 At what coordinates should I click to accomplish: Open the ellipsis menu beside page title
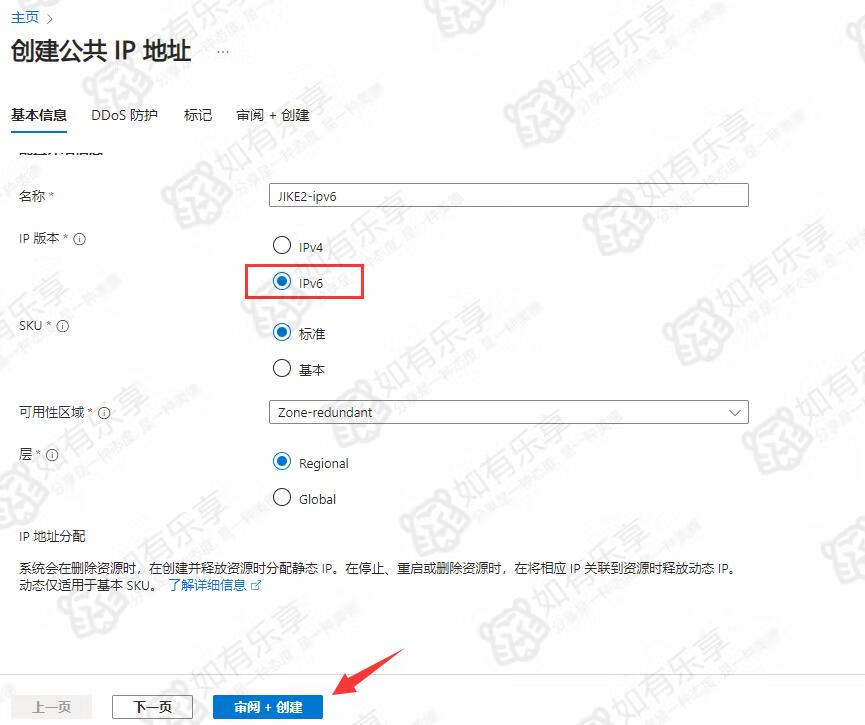222,51
